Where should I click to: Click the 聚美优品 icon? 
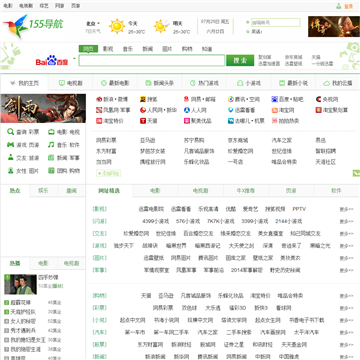187,121
